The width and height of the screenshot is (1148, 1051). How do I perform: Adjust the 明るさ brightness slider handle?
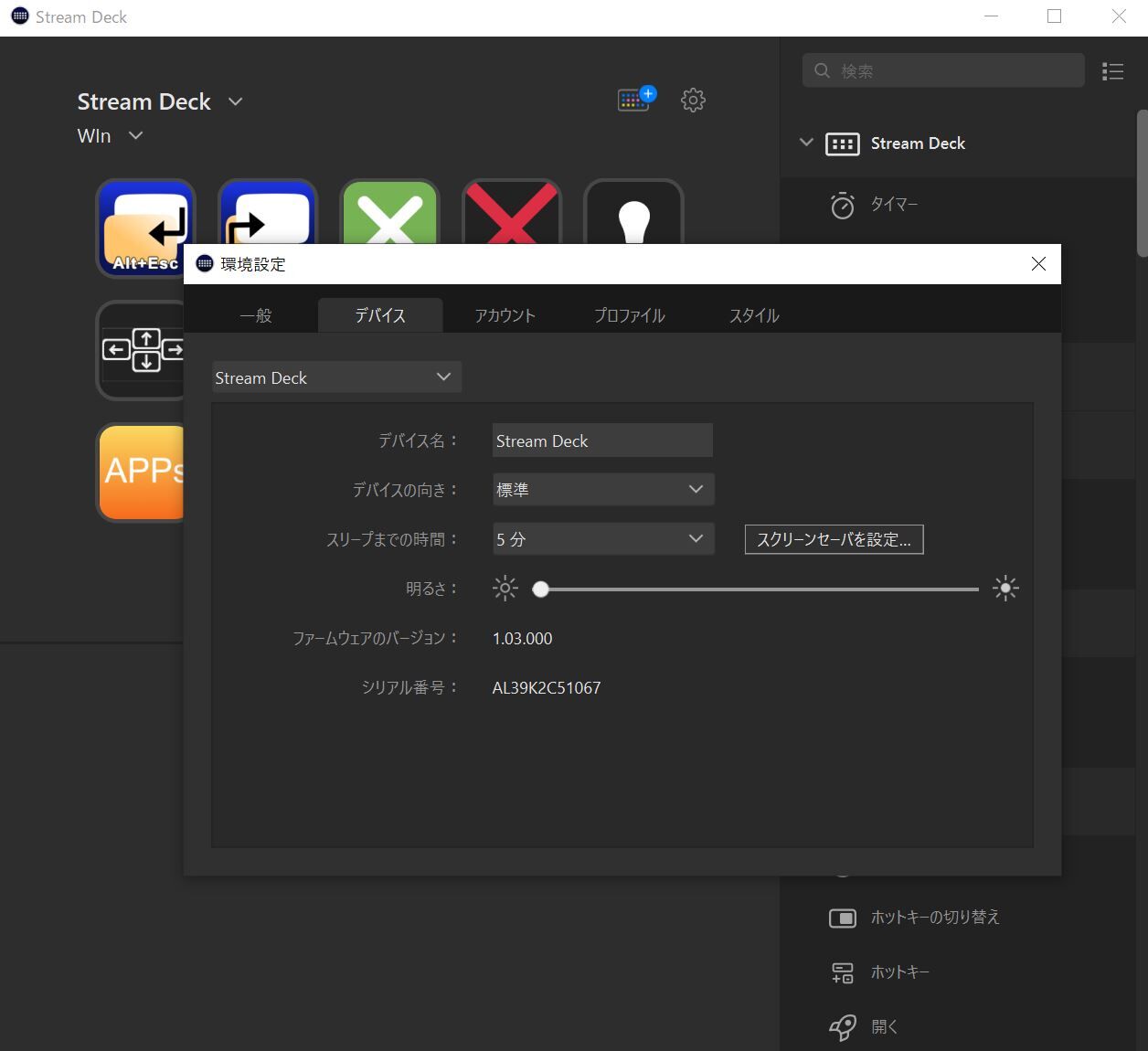(x=541, y=589)
